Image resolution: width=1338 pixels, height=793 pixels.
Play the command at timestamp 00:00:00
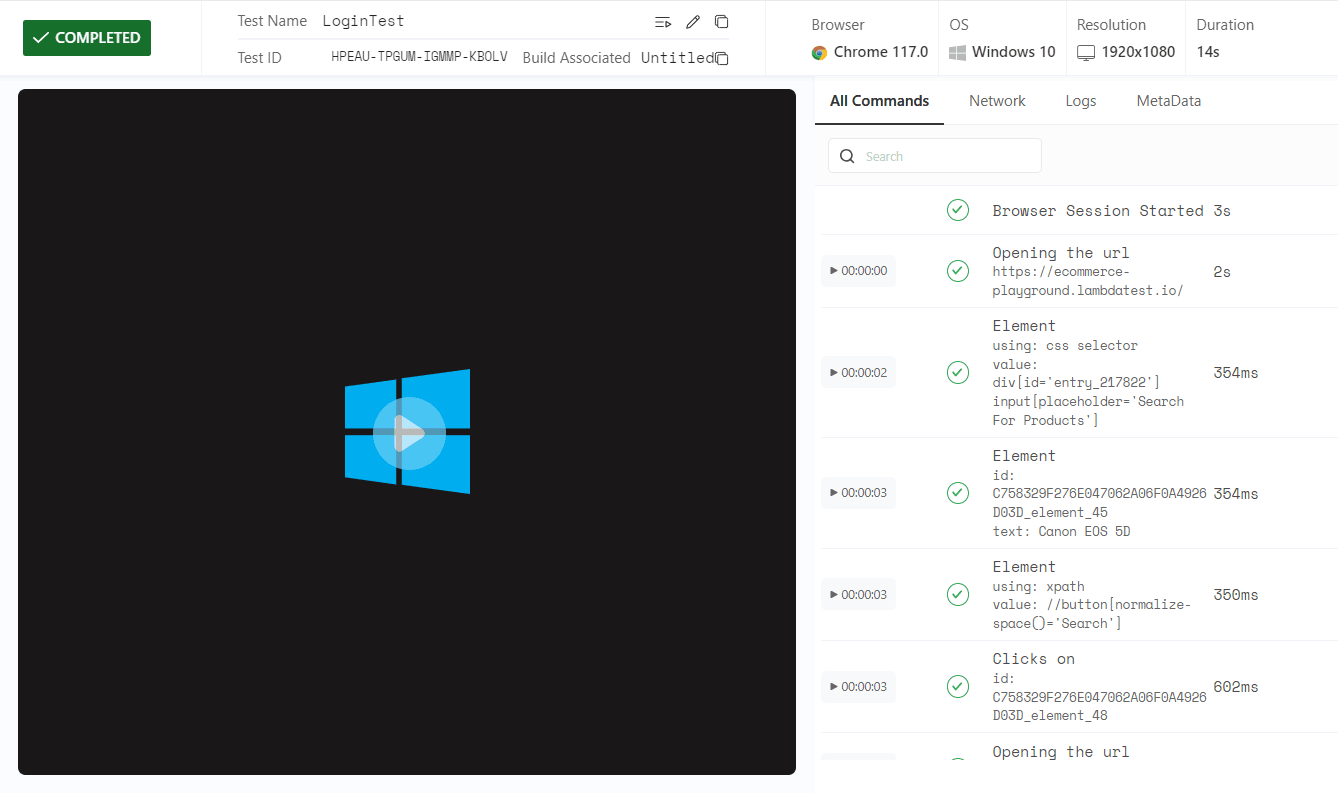(858, 270)
